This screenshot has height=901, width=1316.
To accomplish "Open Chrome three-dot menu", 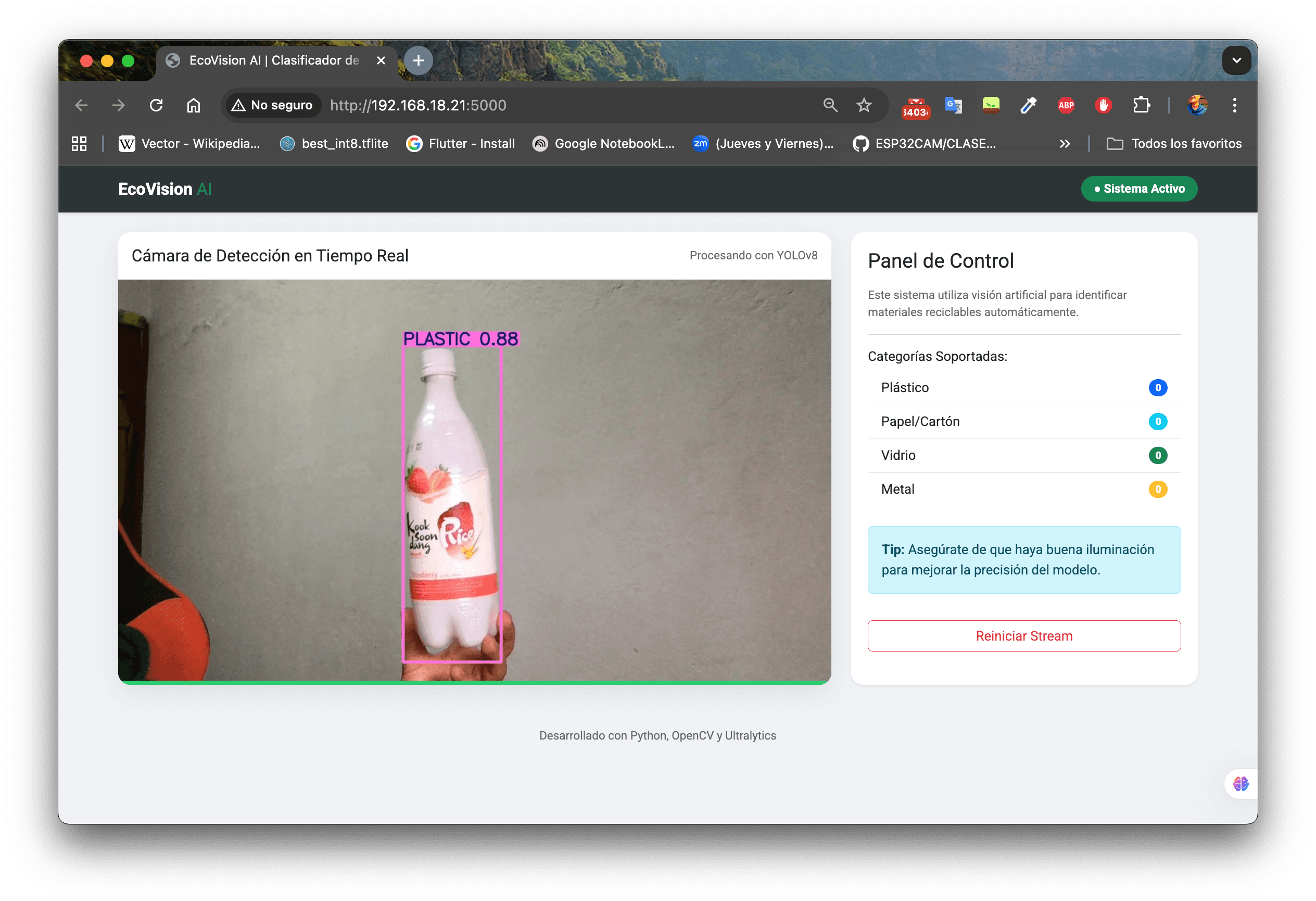I will 1234,105.
